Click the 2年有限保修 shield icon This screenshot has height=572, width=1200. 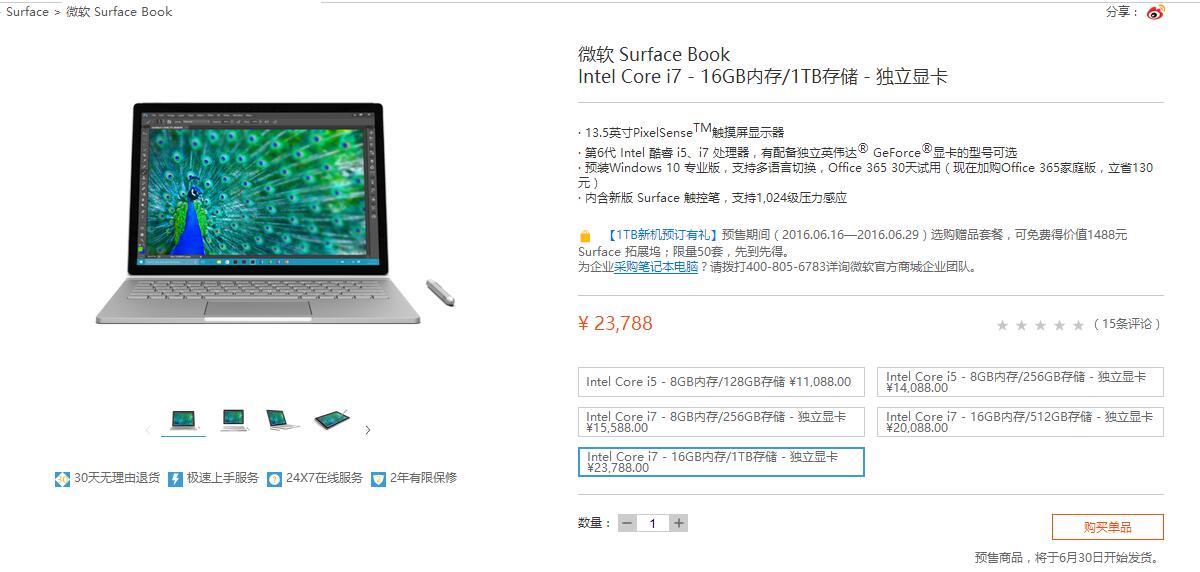pos(378,479)
